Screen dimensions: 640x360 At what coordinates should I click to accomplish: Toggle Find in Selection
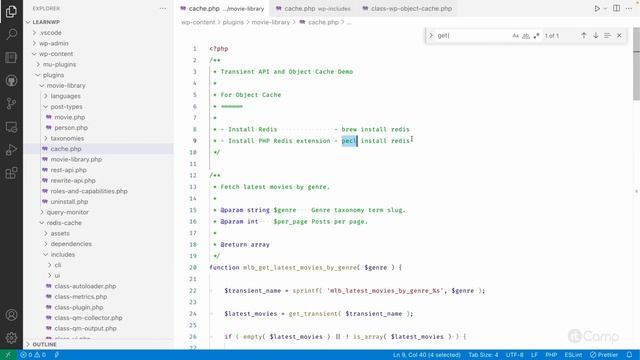click(607, 36)
